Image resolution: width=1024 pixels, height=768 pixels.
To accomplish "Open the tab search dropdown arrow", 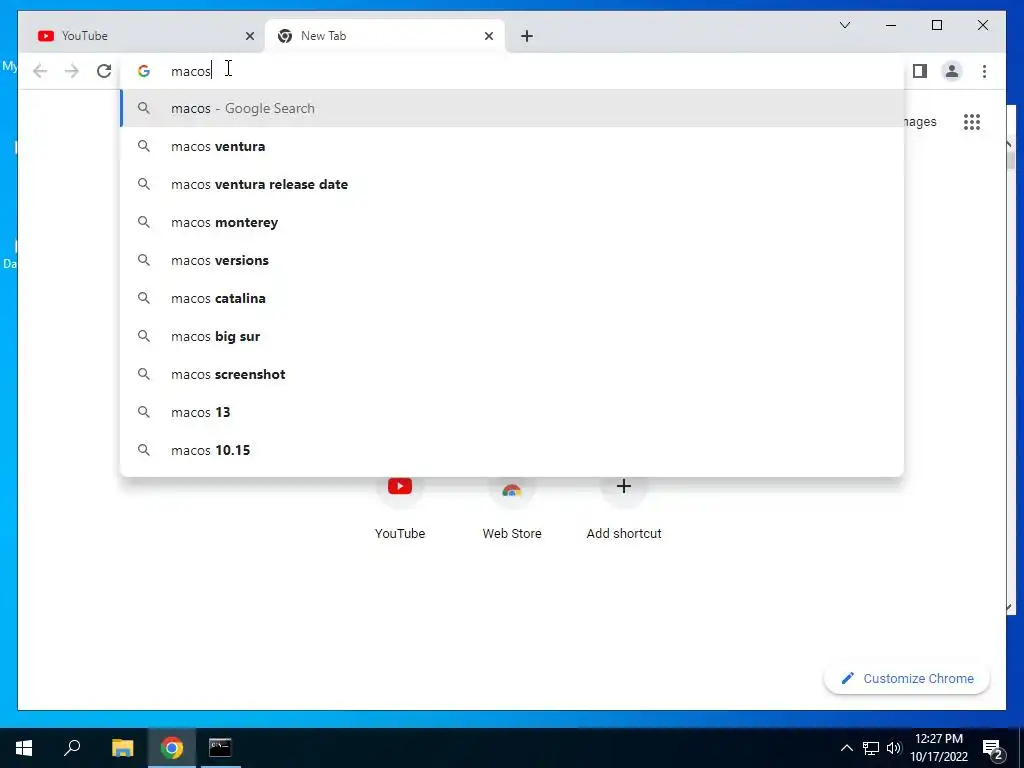I will pyautogui.click(x=844, y=25).
